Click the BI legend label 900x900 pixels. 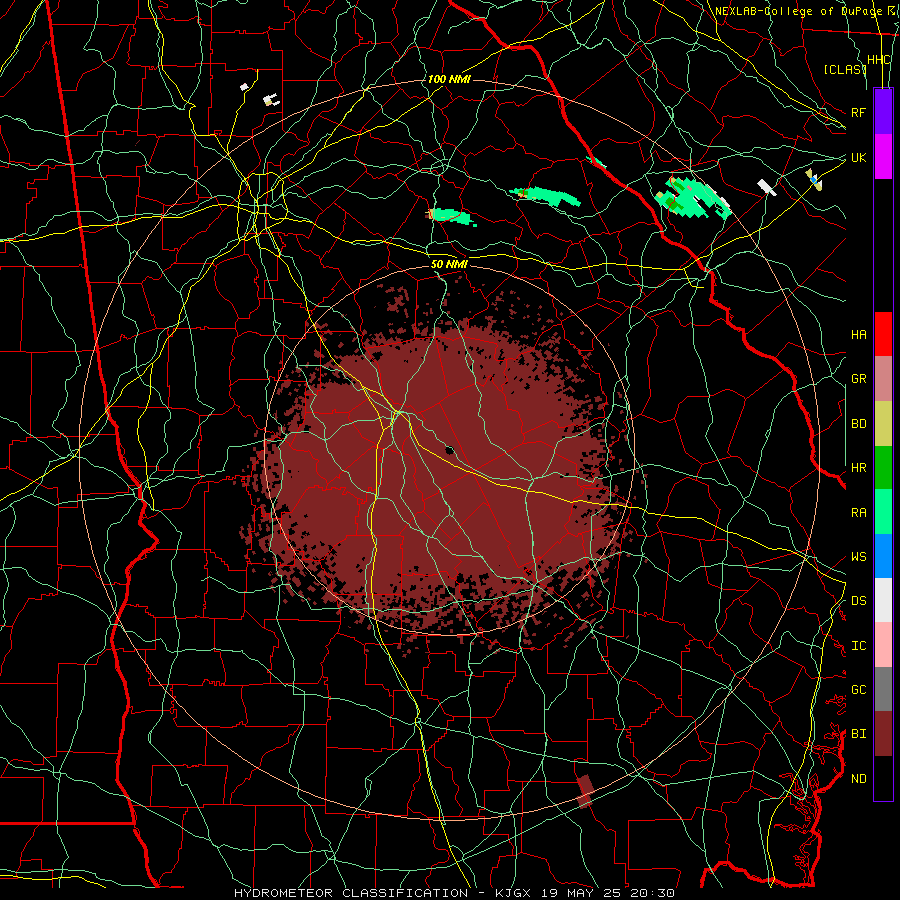pyautogui.click(x=858, y=734)
